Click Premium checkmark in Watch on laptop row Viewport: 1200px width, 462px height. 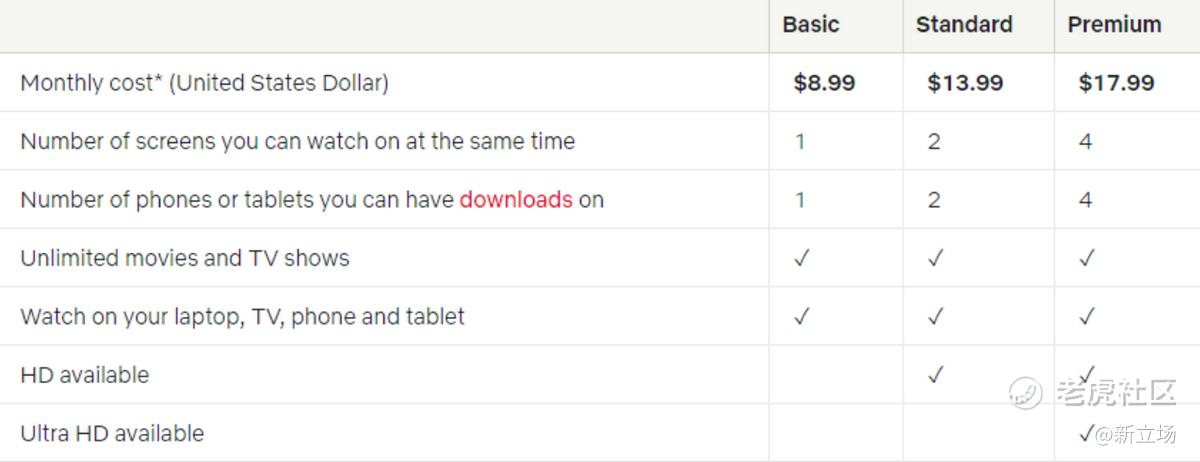[1087, 316]
